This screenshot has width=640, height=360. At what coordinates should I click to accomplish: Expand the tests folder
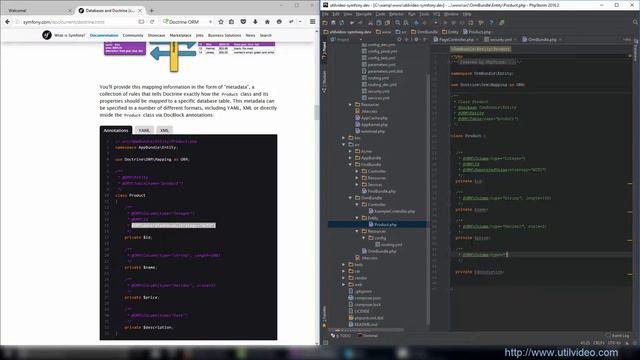pyautogui.click(x=344, y=264)
